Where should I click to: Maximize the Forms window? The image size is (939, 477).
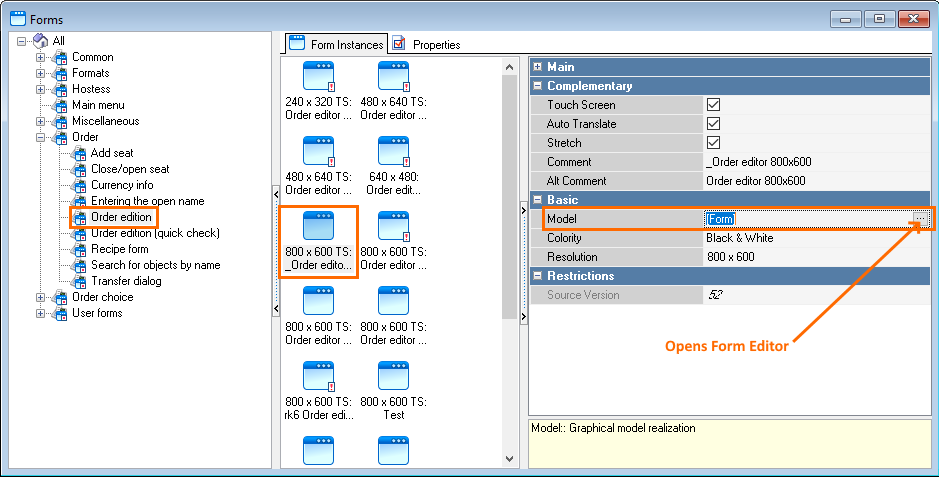[x=879, y=19]
